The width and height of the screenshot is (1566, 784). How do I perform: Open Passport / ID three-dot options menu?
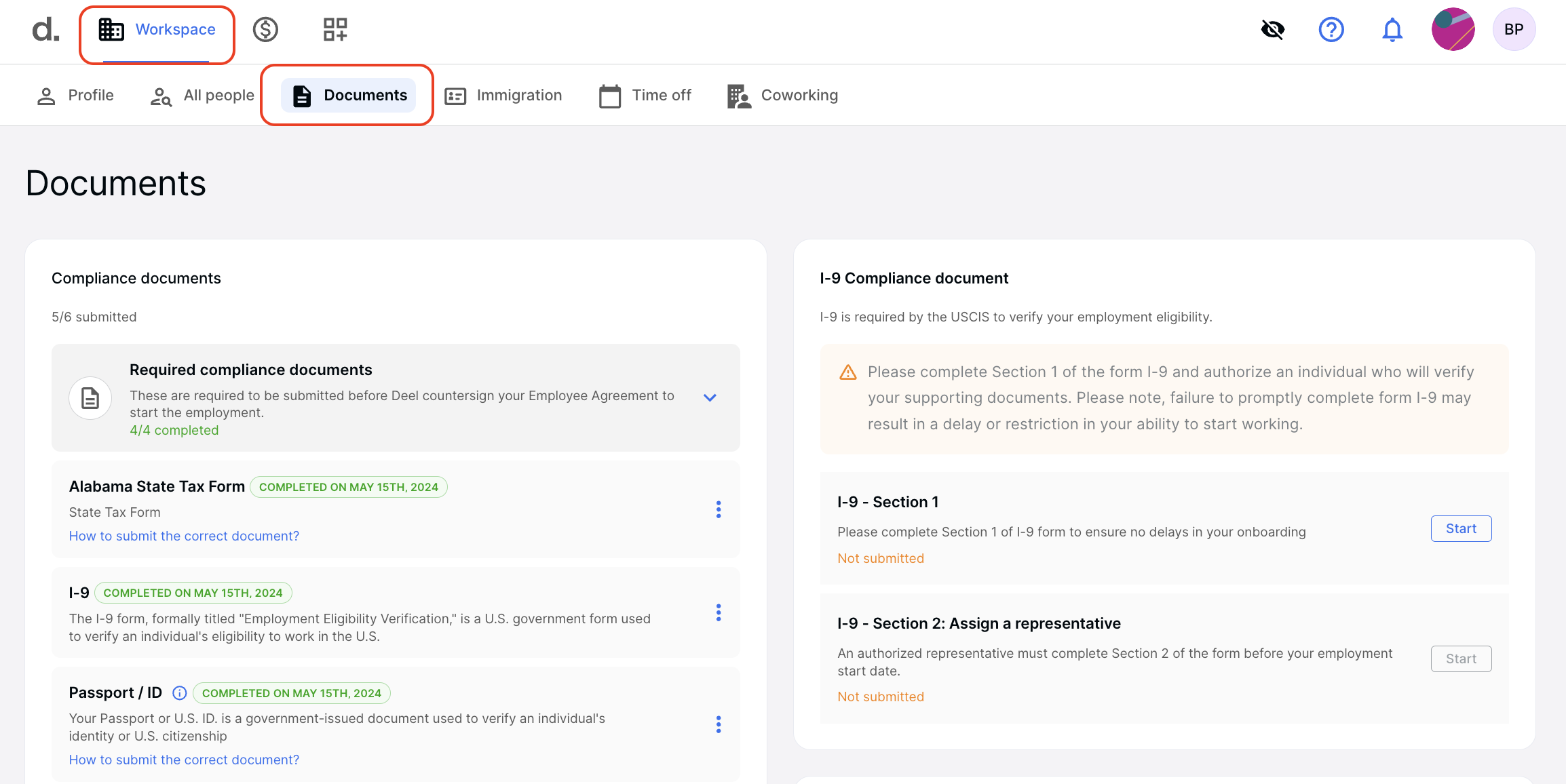click(719, 724)
